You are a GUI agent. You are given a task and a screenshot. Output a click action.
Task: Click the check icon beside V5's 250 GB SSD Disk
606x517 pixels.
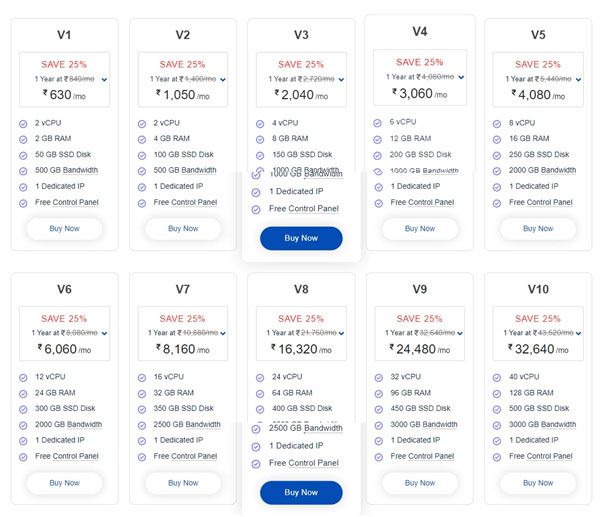[x=497, y=155]
